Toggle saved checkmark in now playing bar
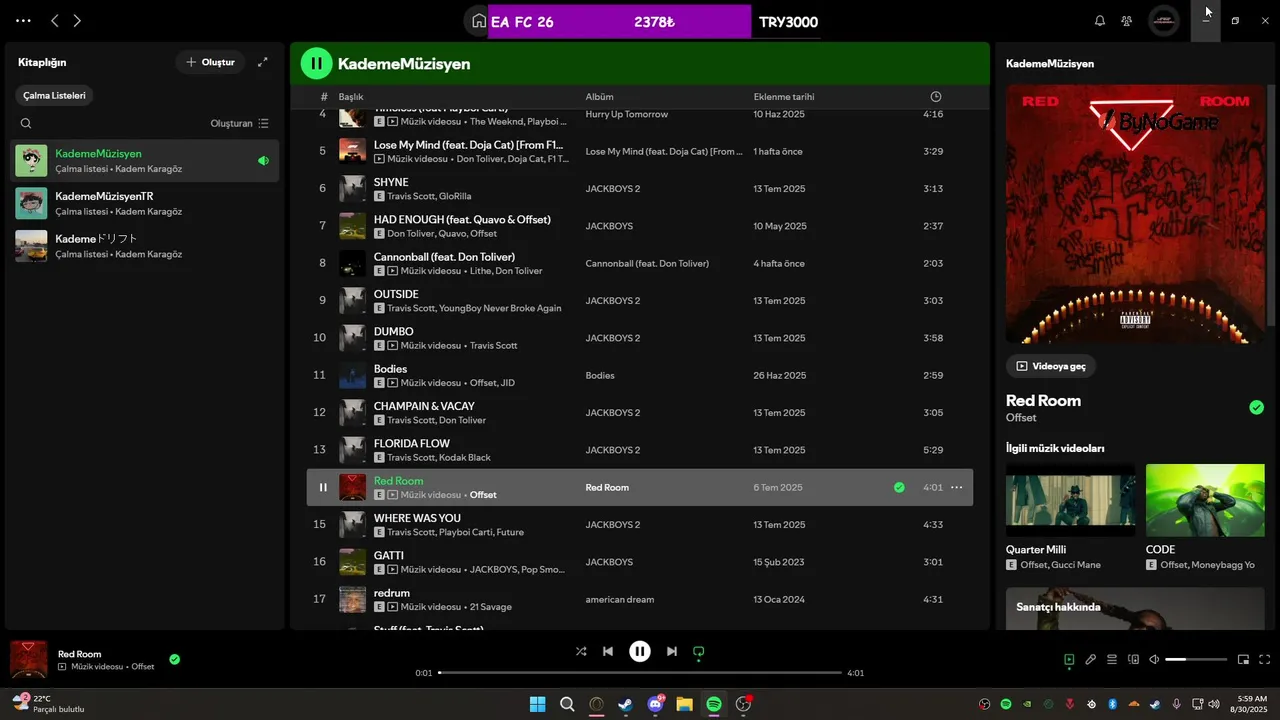This screenshot has height=720, width=1280. (175, 659)
